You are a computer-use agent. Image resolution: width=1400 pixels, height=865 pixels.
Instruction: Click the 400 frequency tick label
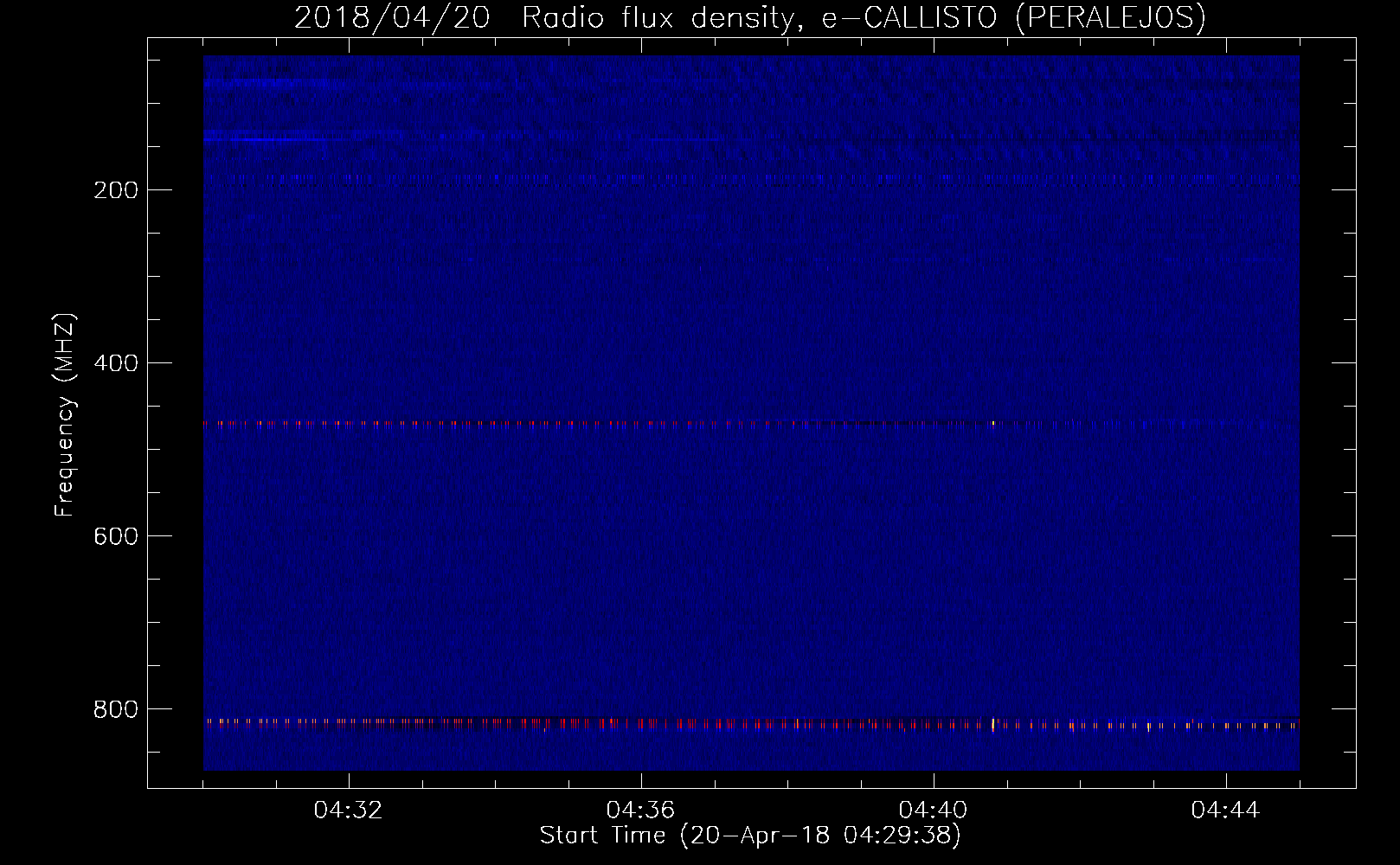pos(116,363)
